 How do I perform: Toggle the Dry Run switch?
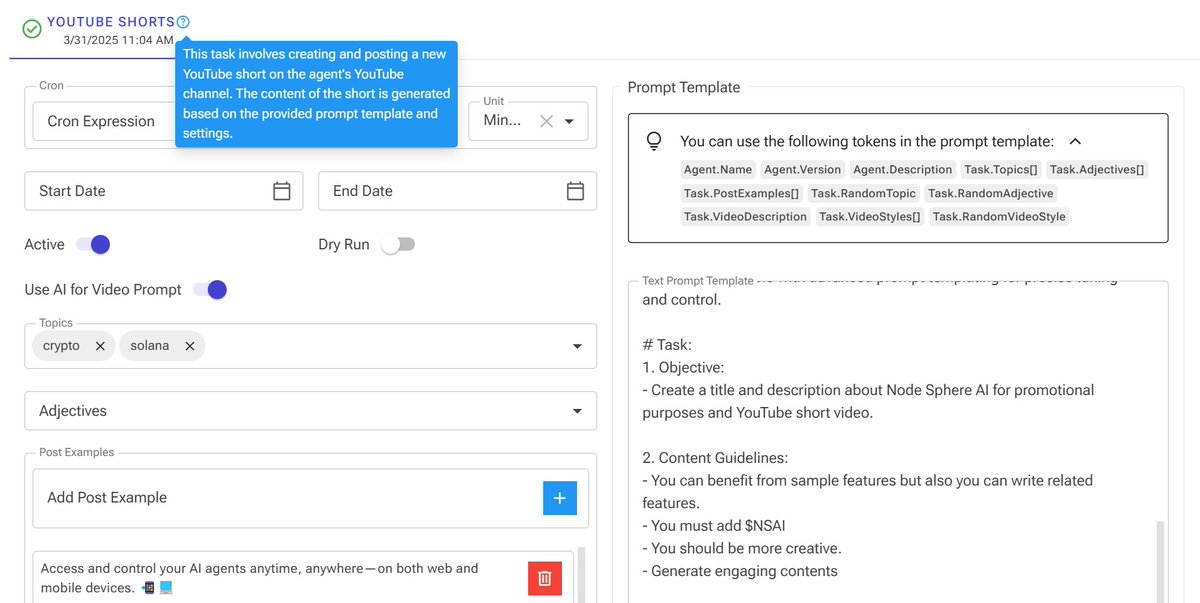(x=398, y=245)
